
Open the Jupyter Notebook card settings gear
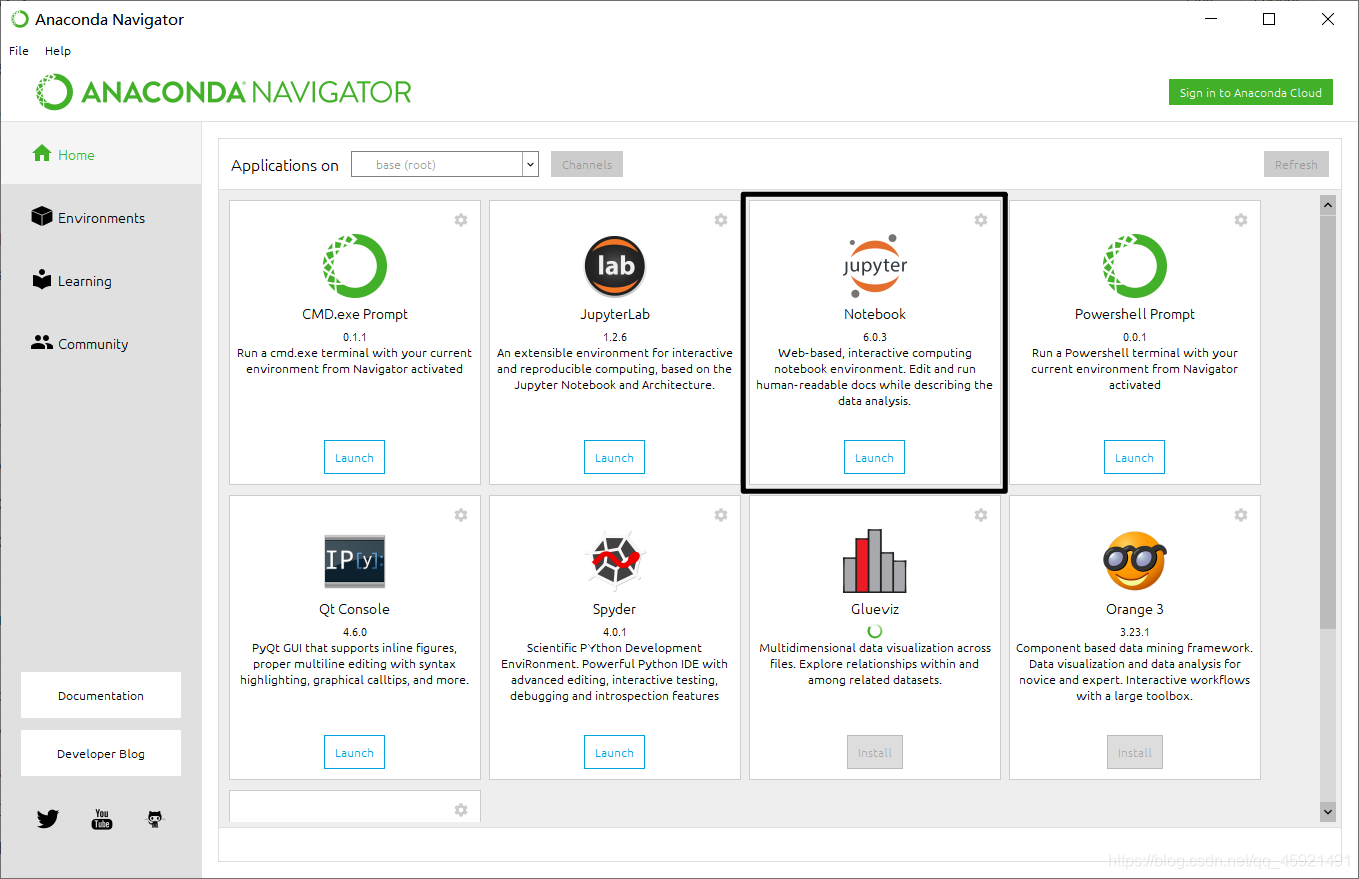pyautogui.click(x=981, y=220)
